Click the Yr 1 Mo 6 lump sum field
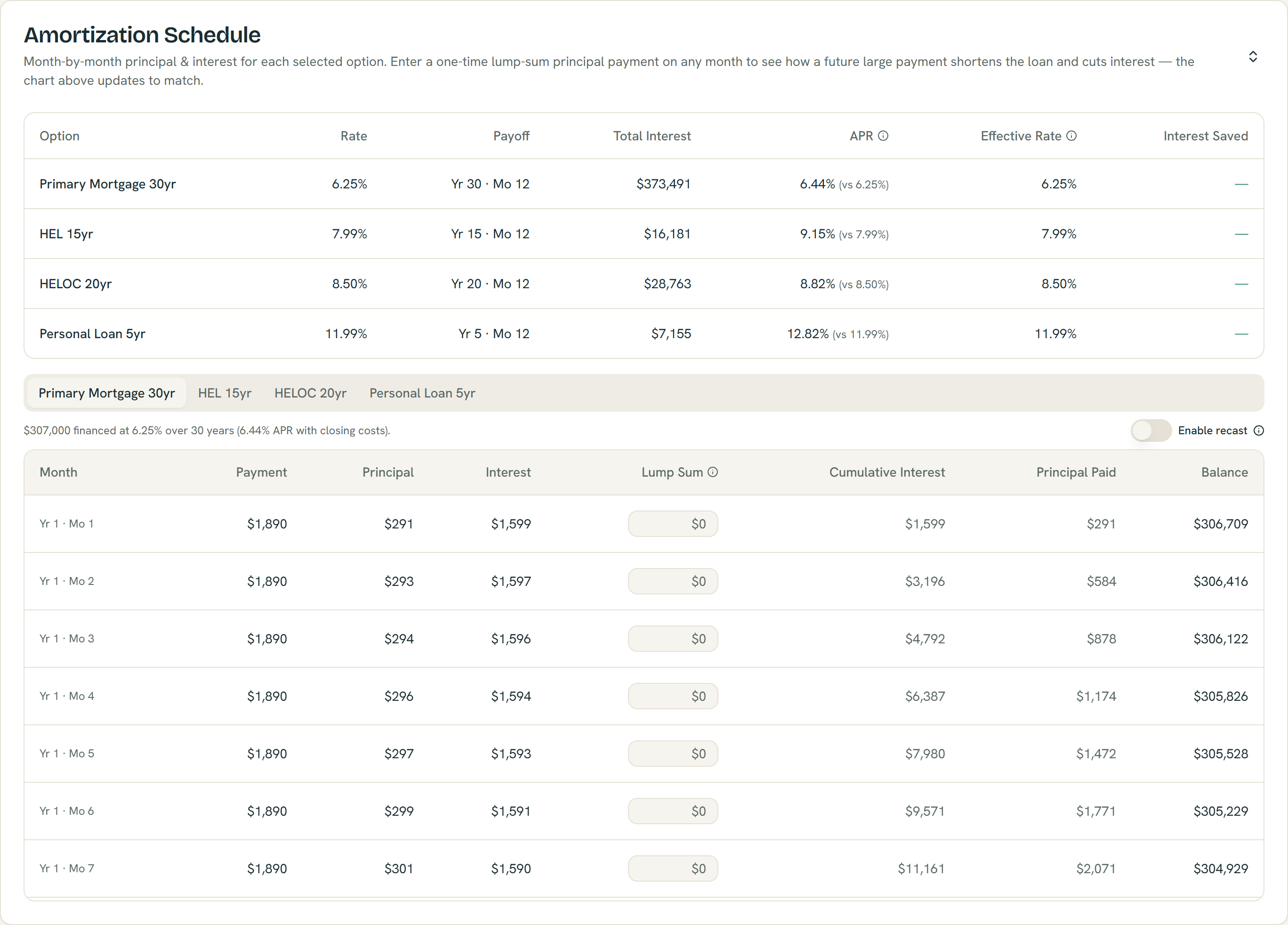 click(x=673, y=811)
